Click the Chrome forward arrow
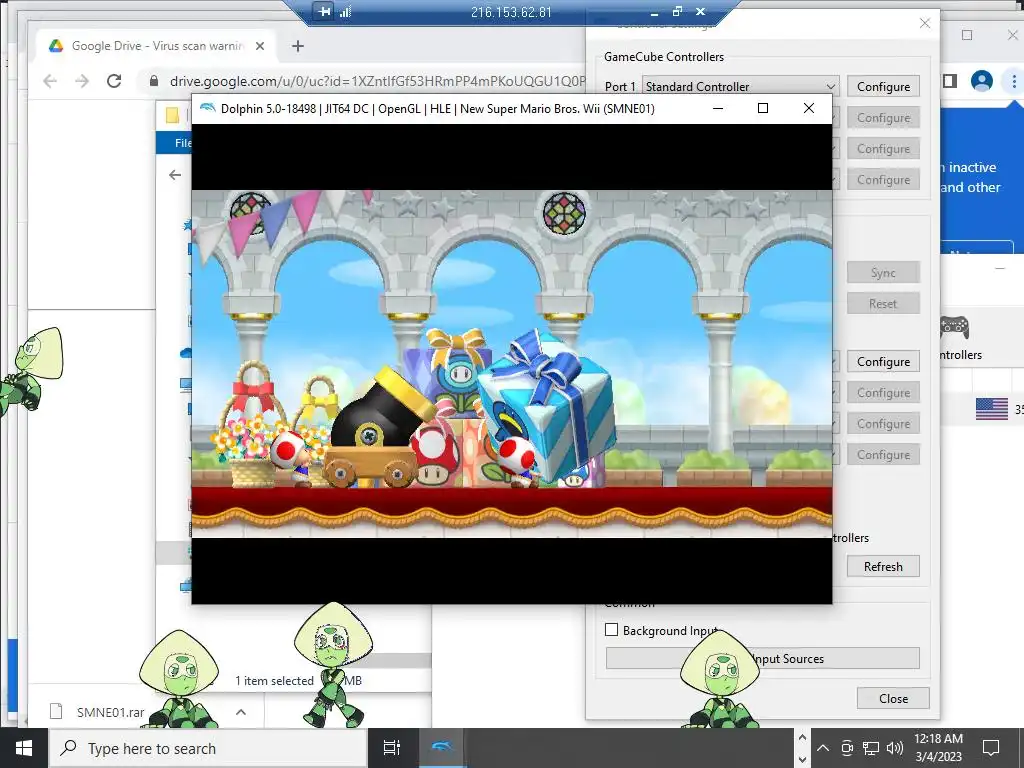Image resolution: width=1024 pixels, height=768 pixels. click(82, 81)
